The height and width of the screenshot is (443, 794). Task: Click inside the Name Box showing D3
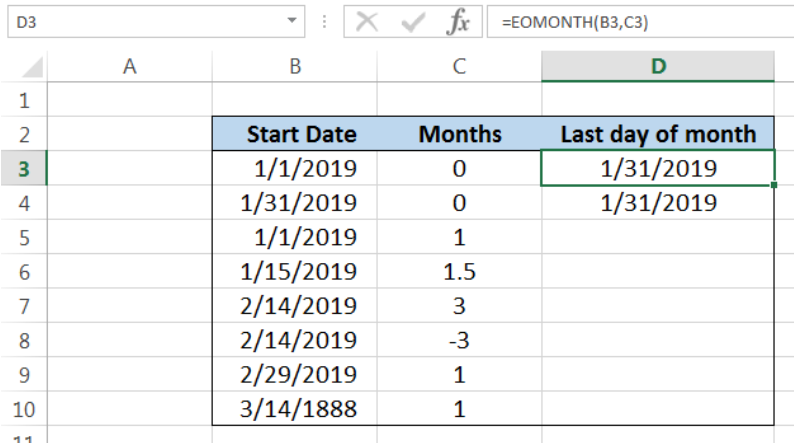140,21
